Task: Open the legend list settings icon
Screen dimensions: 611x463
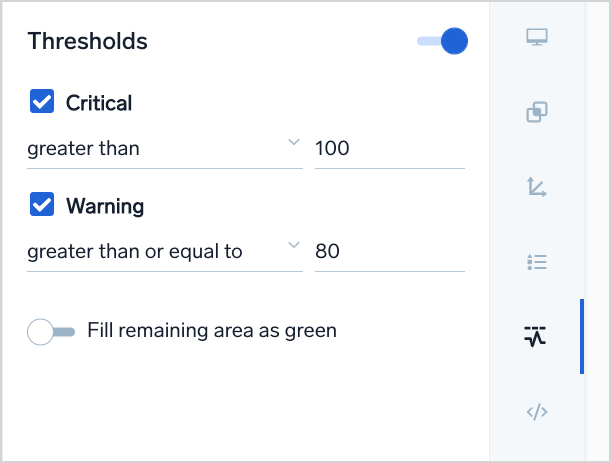Action: click(x=537, y=262)
